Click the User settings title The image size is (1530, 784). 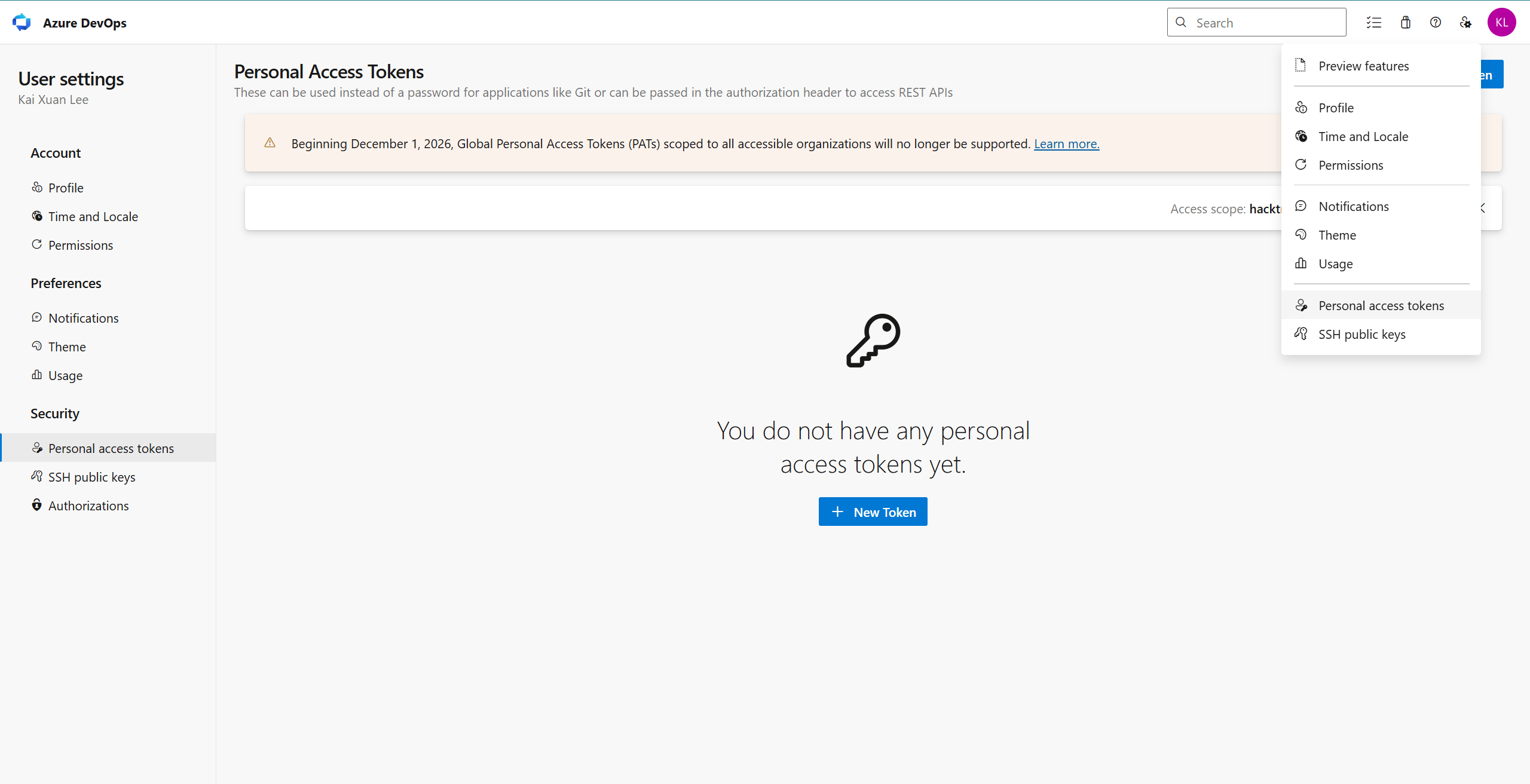71,79
